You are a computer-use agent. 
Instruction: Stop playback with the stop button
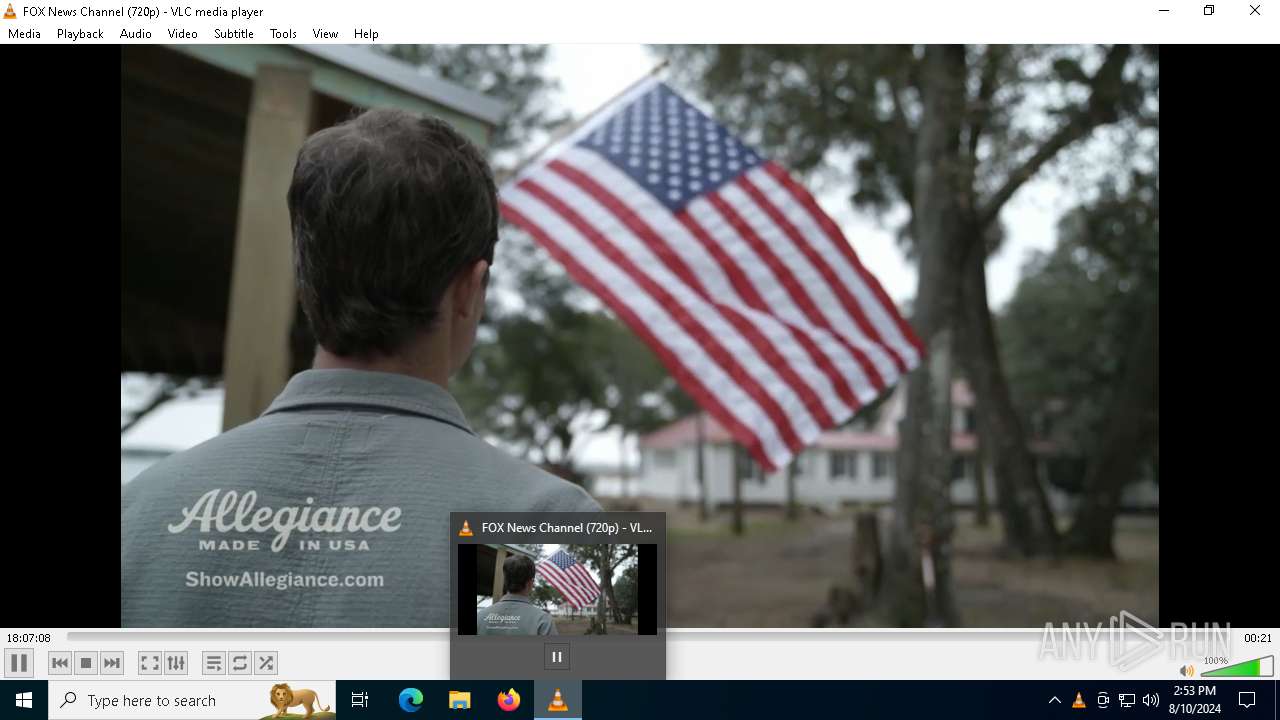click(86, 663)
